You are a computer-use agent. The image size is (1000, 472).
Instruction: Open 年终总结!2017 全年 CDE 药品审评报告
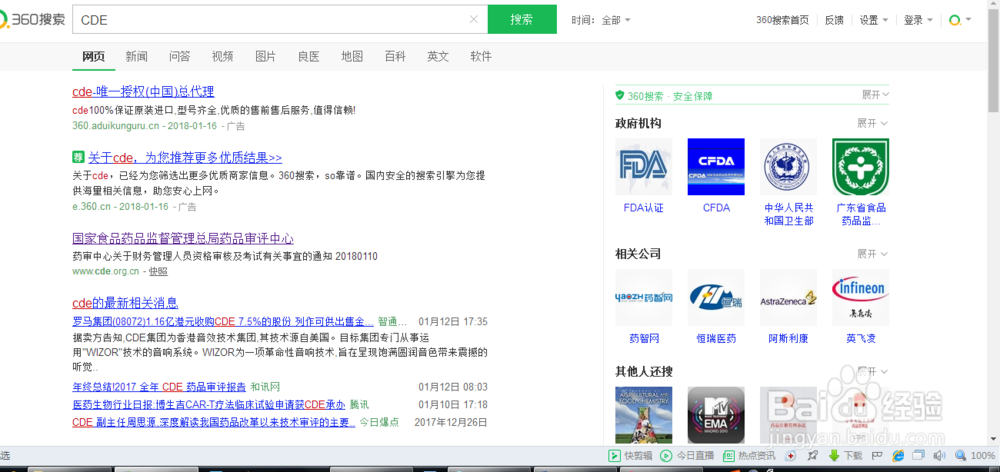[159, 387]
